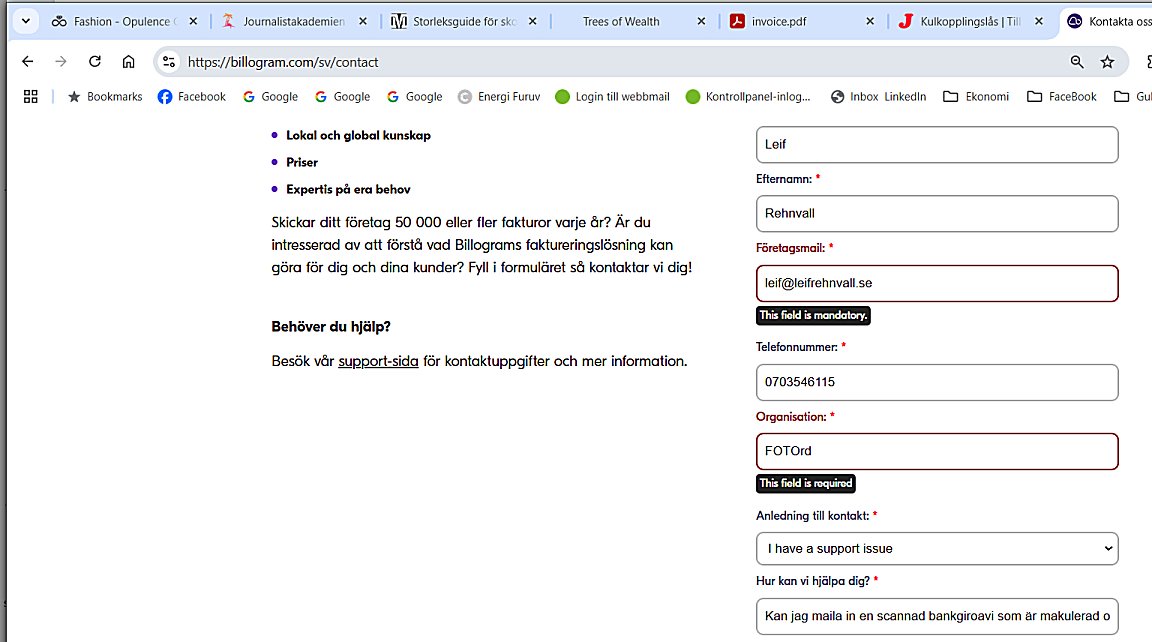Close the invoice.pdf tab
The width and height of the screenshot is (1152, 642).
tap(871, 21)
